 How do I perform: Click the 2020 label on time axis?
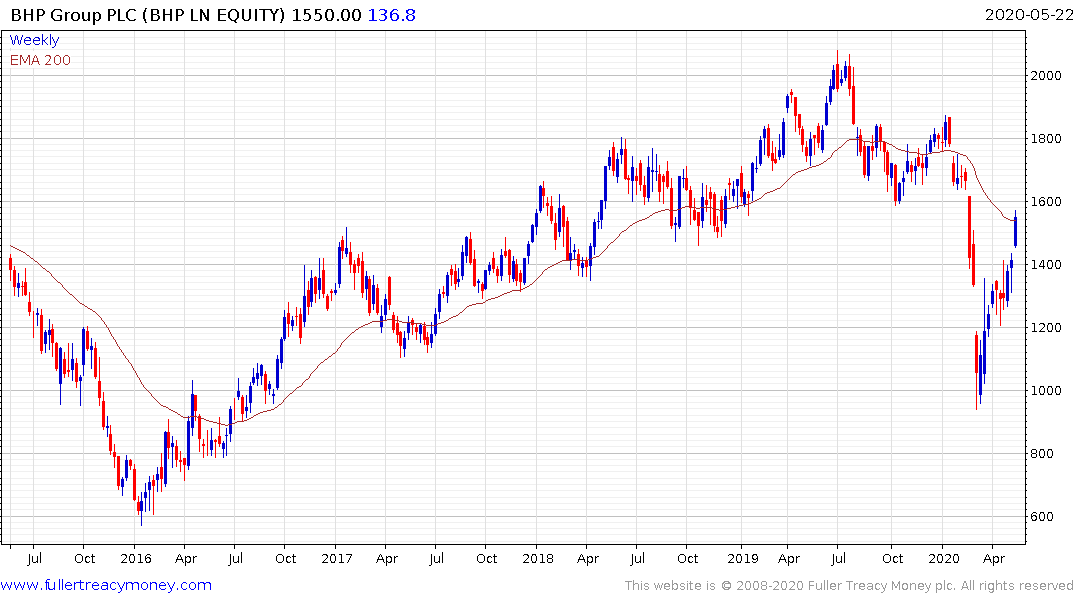pos(944,558)
